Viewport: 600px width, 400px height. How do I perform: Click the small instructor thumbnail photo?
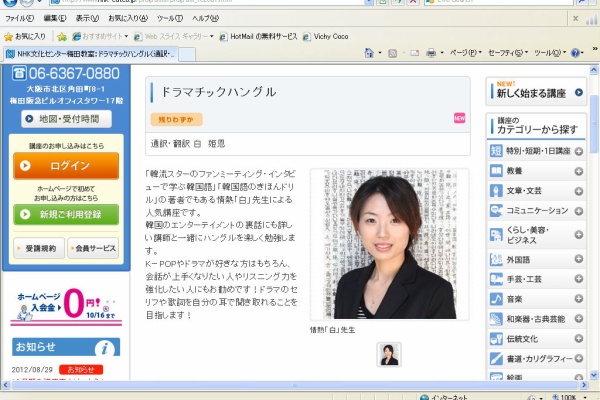click(x=388, y=354)
